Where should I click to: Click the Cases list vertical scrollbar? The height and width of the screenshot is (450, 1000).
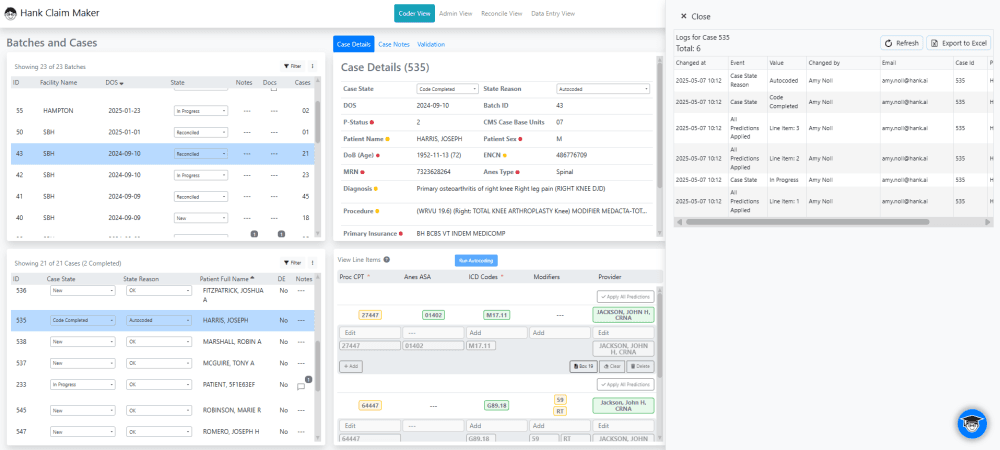[x=318, y=364]
